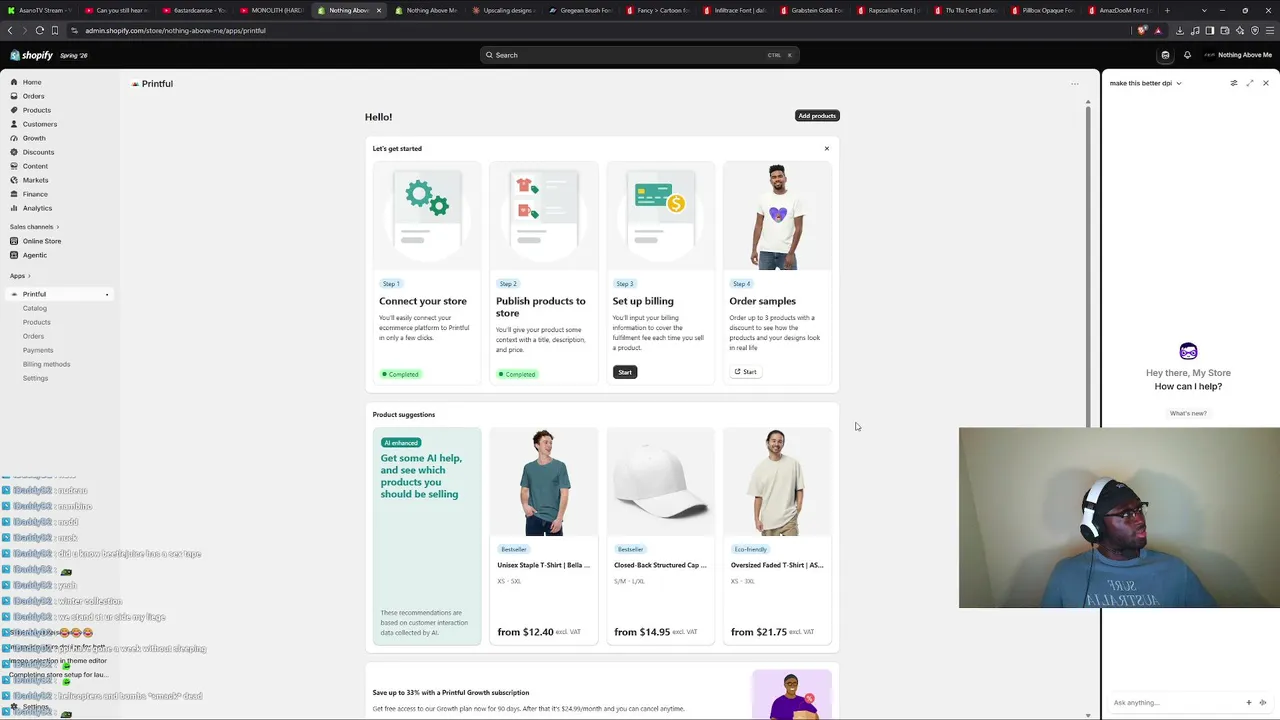Click the Agentic channel icon
The image size is (1280, 720).
[x=14, y=255]
